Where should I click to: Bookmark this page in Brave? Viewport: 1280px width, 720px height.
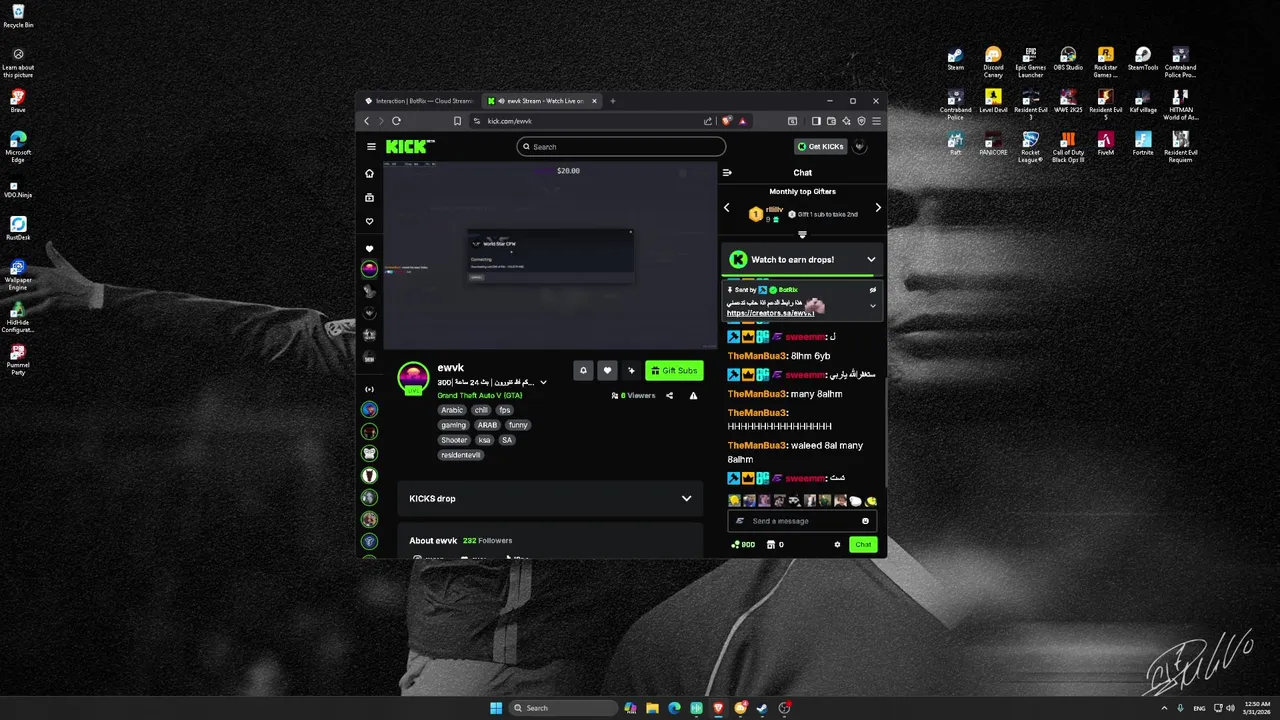coord(457,121)
